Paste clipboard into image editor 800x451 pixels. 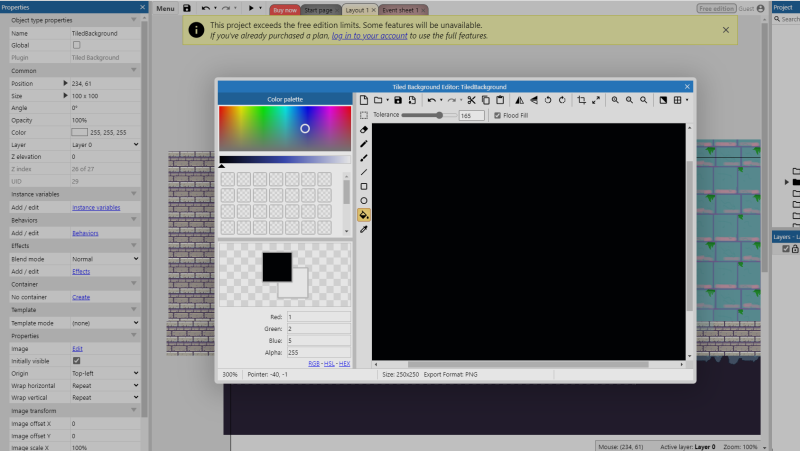coord(500,100)
